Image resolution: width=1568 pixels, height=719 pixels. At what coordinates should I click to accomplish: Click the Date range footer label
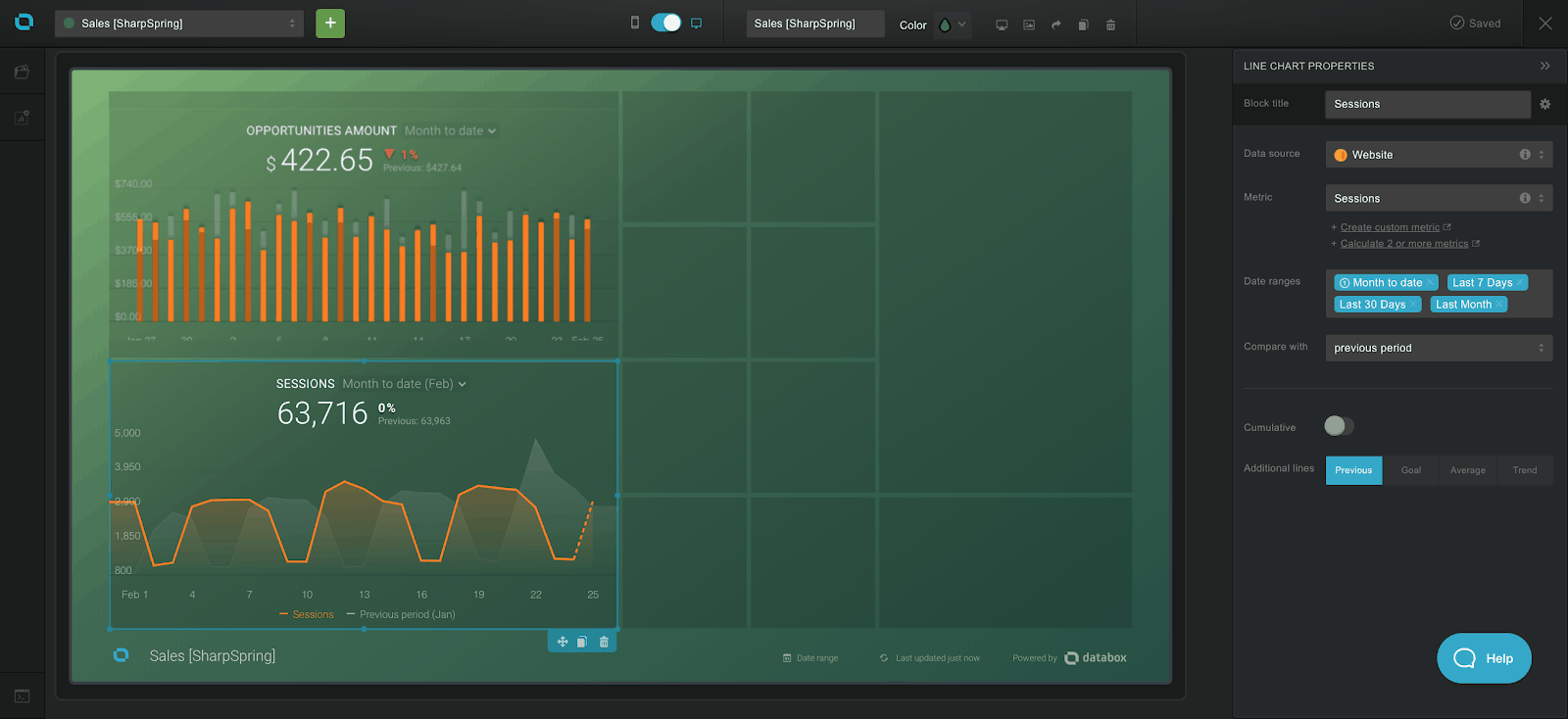(810, 658)
